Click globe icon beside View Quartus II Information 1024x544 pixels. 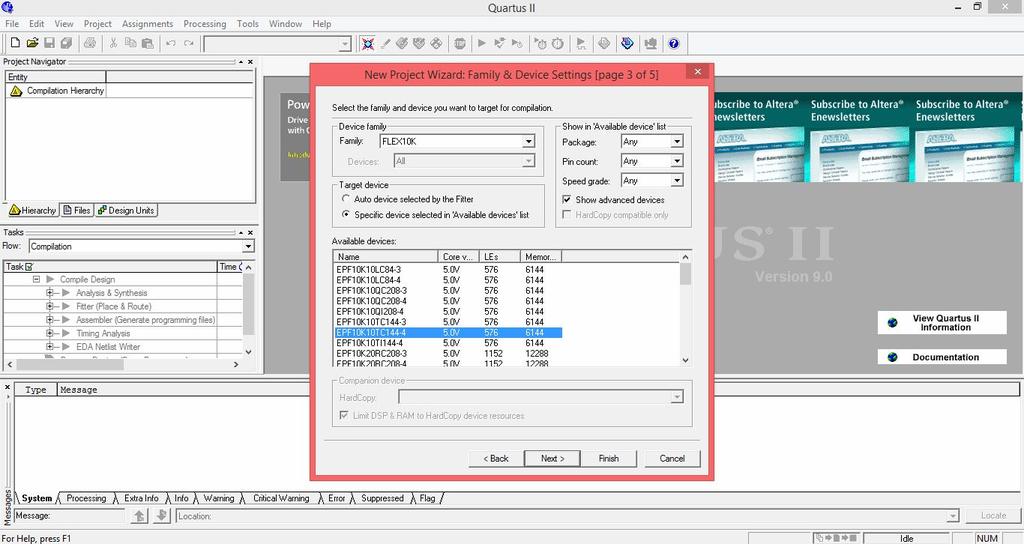(892, 323)
